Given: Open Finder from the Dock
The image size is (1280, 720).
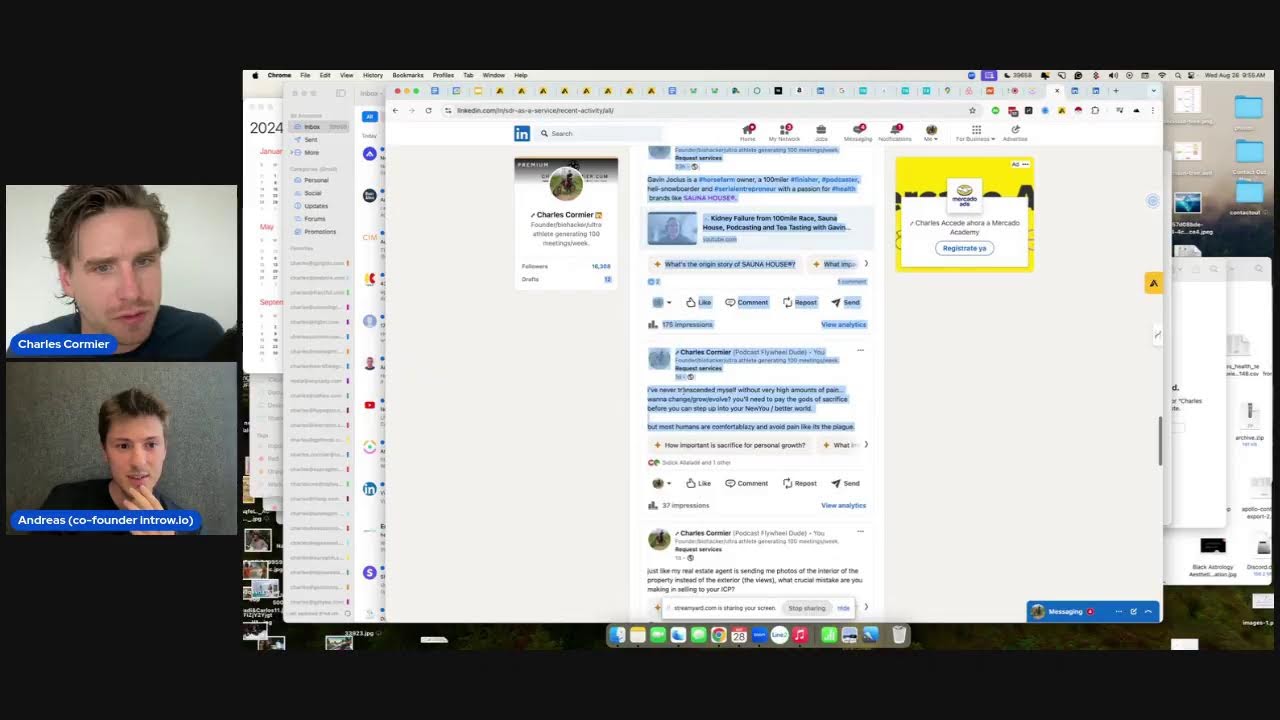Looking at the screenshot, I should [617, 635].
